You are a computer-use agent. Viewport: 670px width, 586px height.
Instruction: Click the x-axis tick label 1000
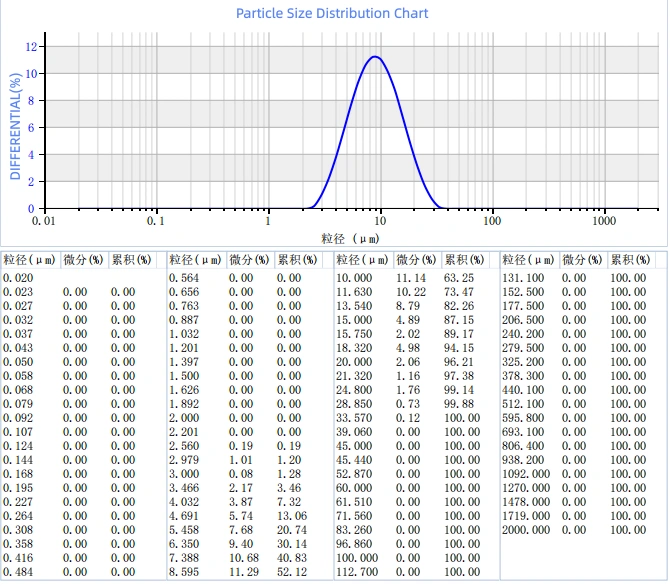pos(604,221)
